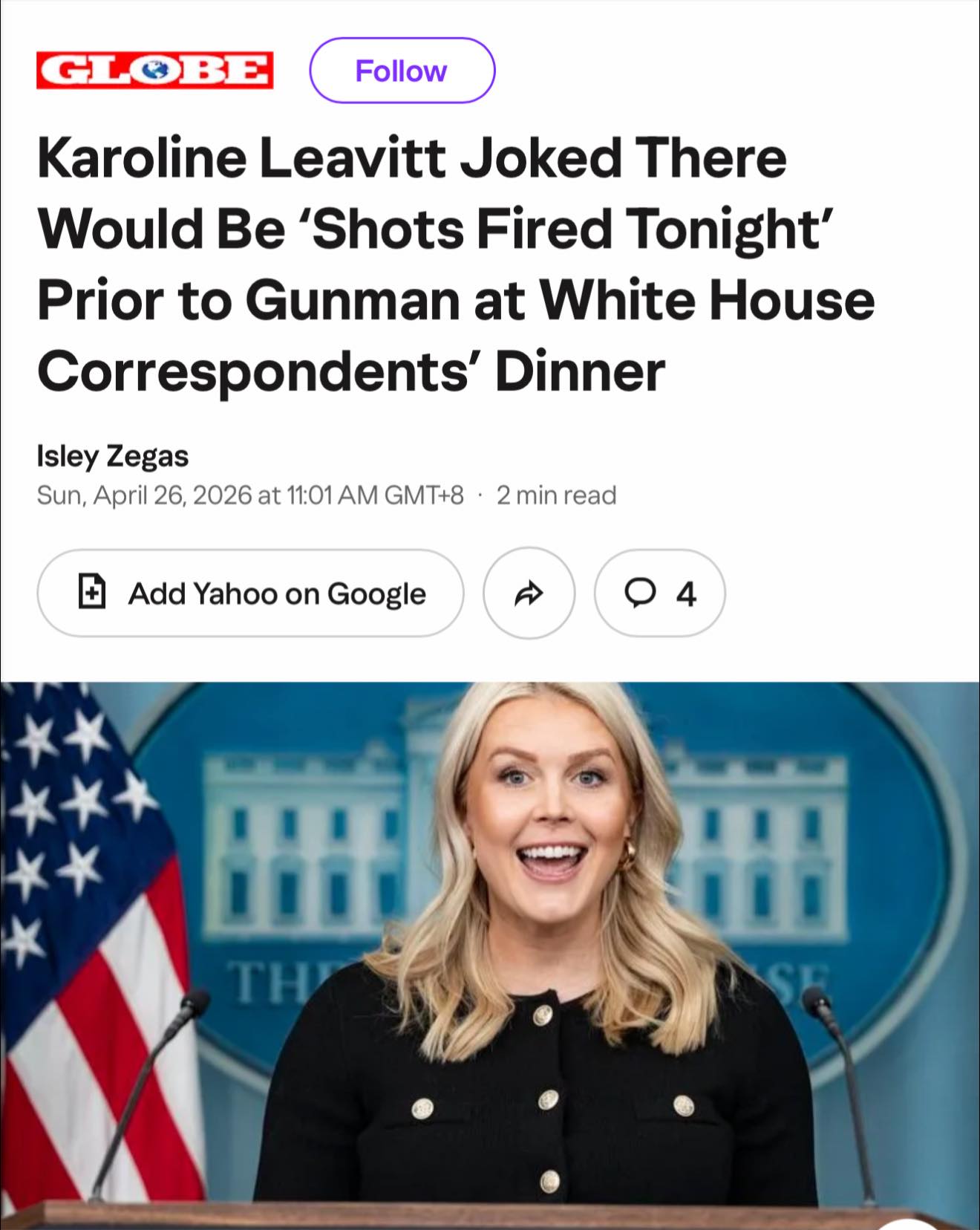
Task: Open the Globe publisher logo
Action: 155,71
